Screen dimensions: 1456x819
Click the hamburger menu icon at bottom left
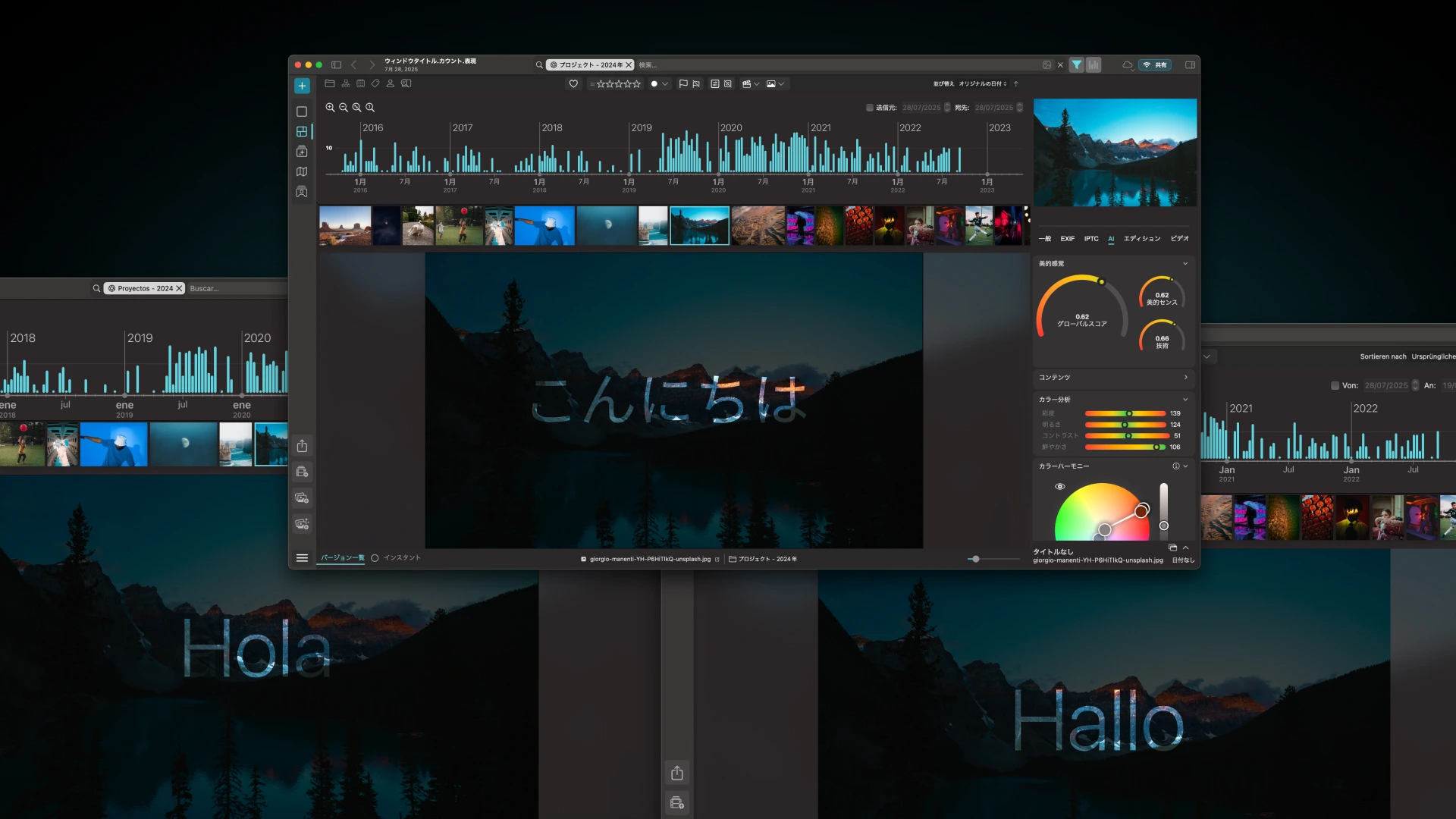pyautogui.click(x=302, y=558)
